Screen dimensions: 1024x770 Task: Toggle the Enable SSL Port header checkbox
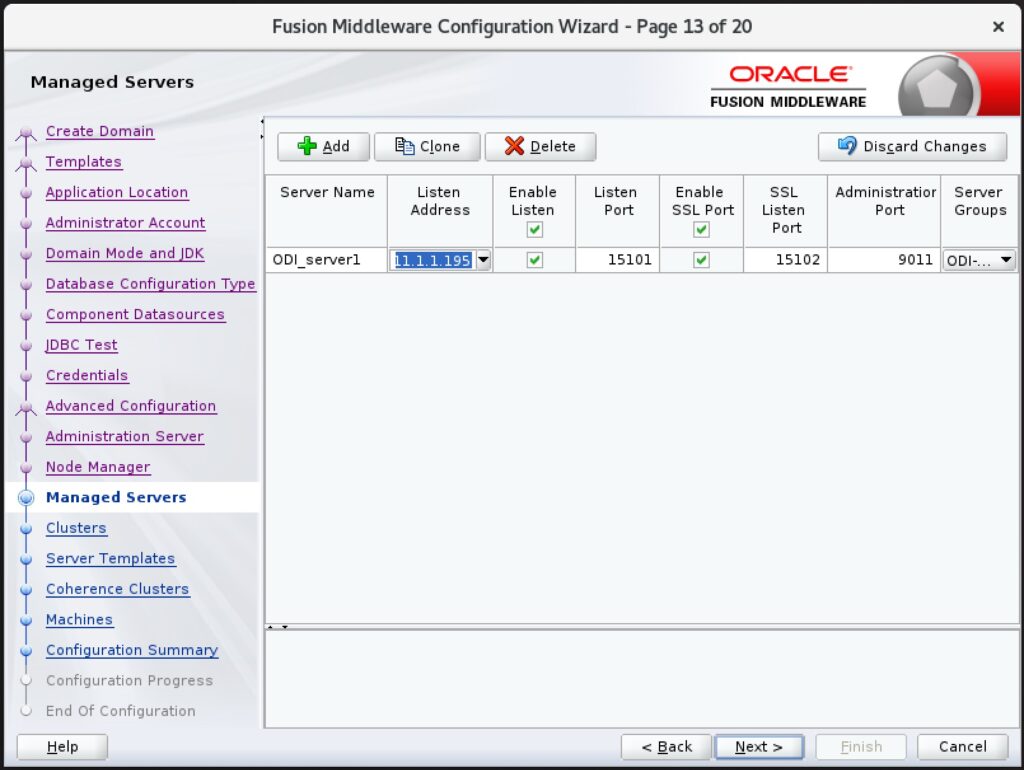coord(701,229)
